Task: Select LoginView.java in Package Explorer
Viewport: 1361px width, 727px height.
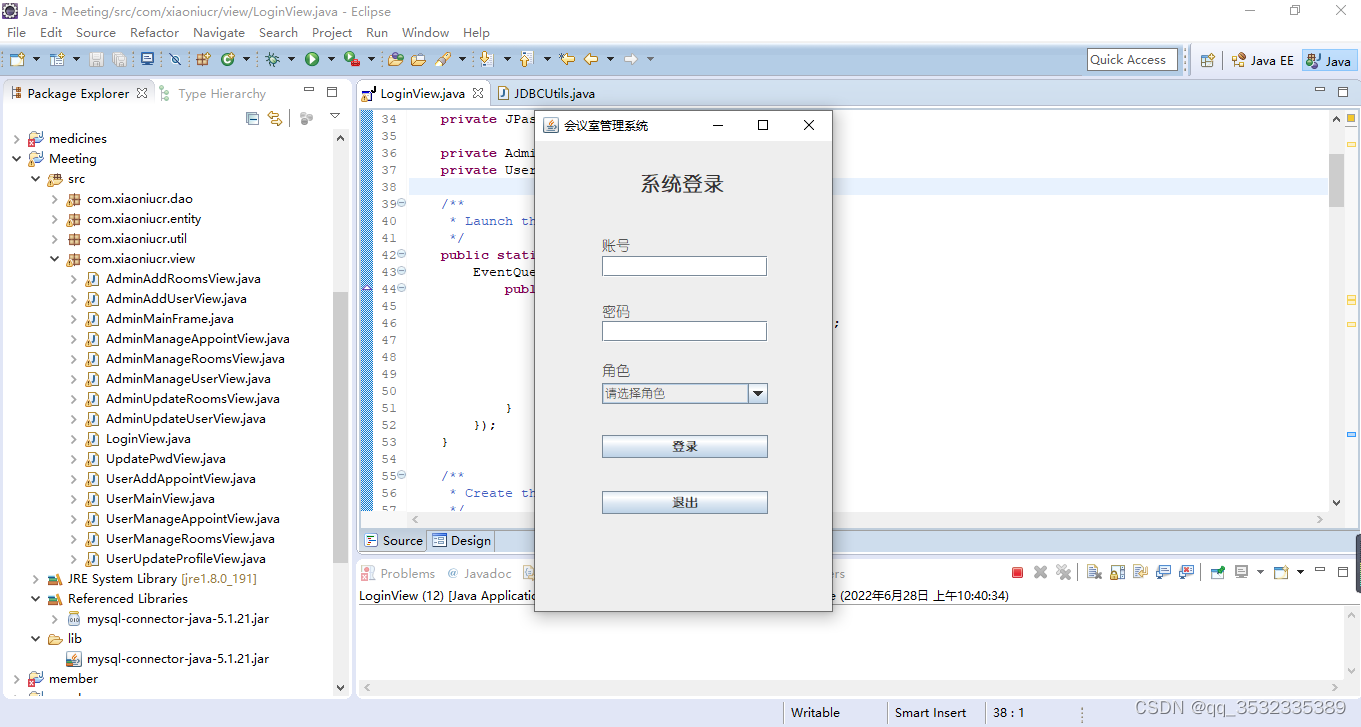Action: 148,439
